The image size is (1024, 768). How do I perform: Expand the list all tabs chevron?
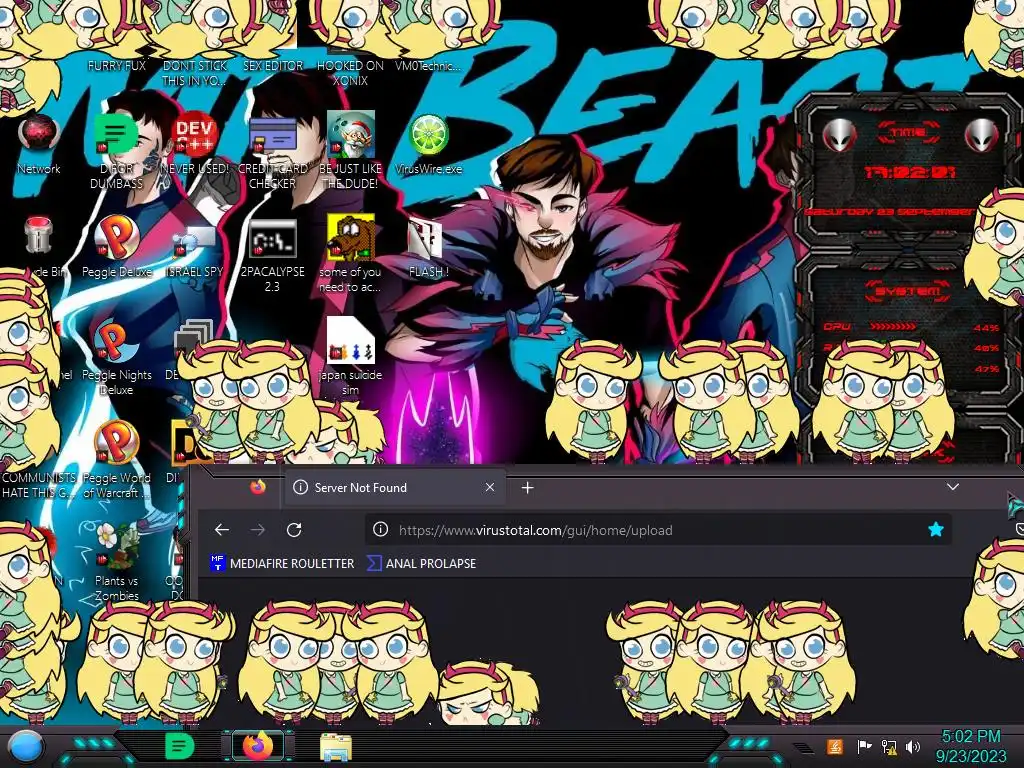(953, 487)
